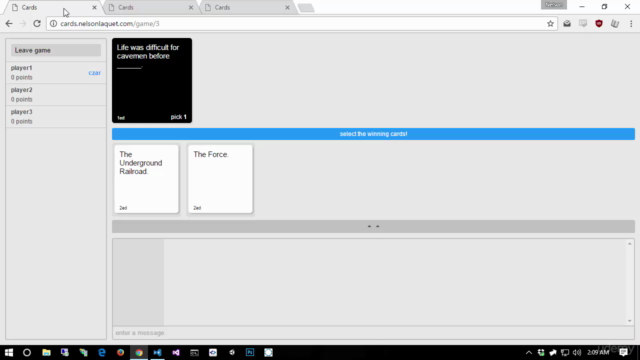This screenshot has width=640, height=360.
Task: Choose 'The Force.' card as winner
Action: tap(220, 179)
